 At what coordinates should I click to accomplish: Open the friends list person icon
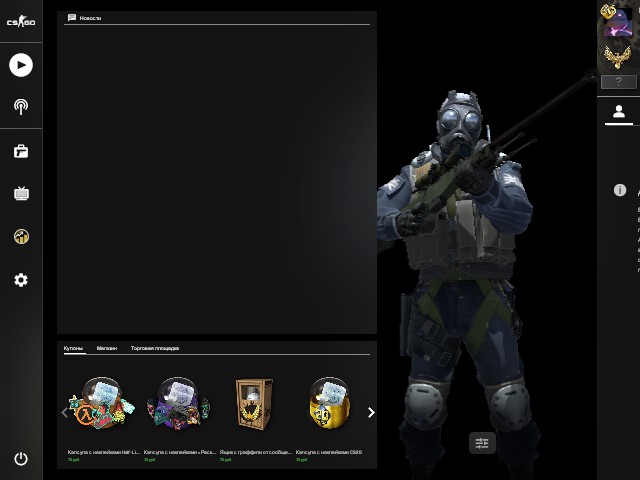click(619, 111)
